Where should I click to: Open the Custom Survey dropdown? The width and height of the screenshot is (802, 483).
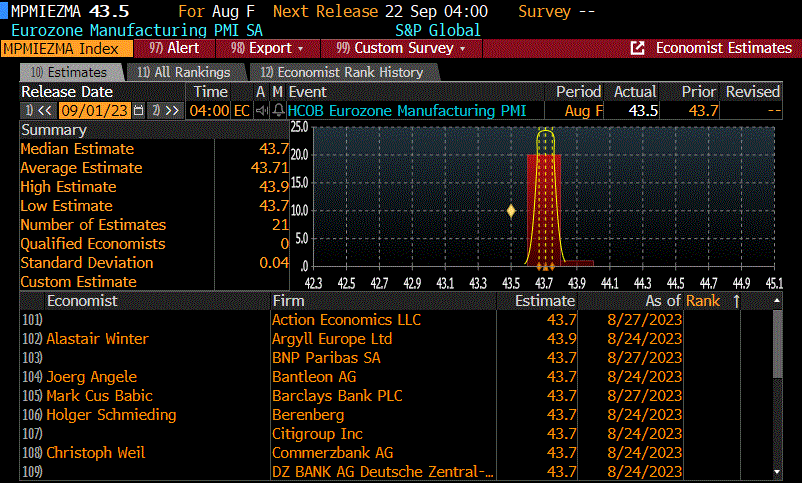click(401, 48)
